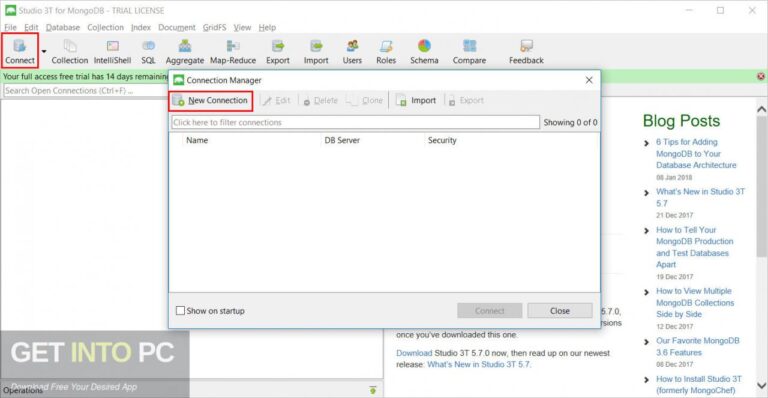Open 'How to Install Studio 3T' post
This screenshot has width=768, height=398.
pyautogui.click(x=699, y=384)
